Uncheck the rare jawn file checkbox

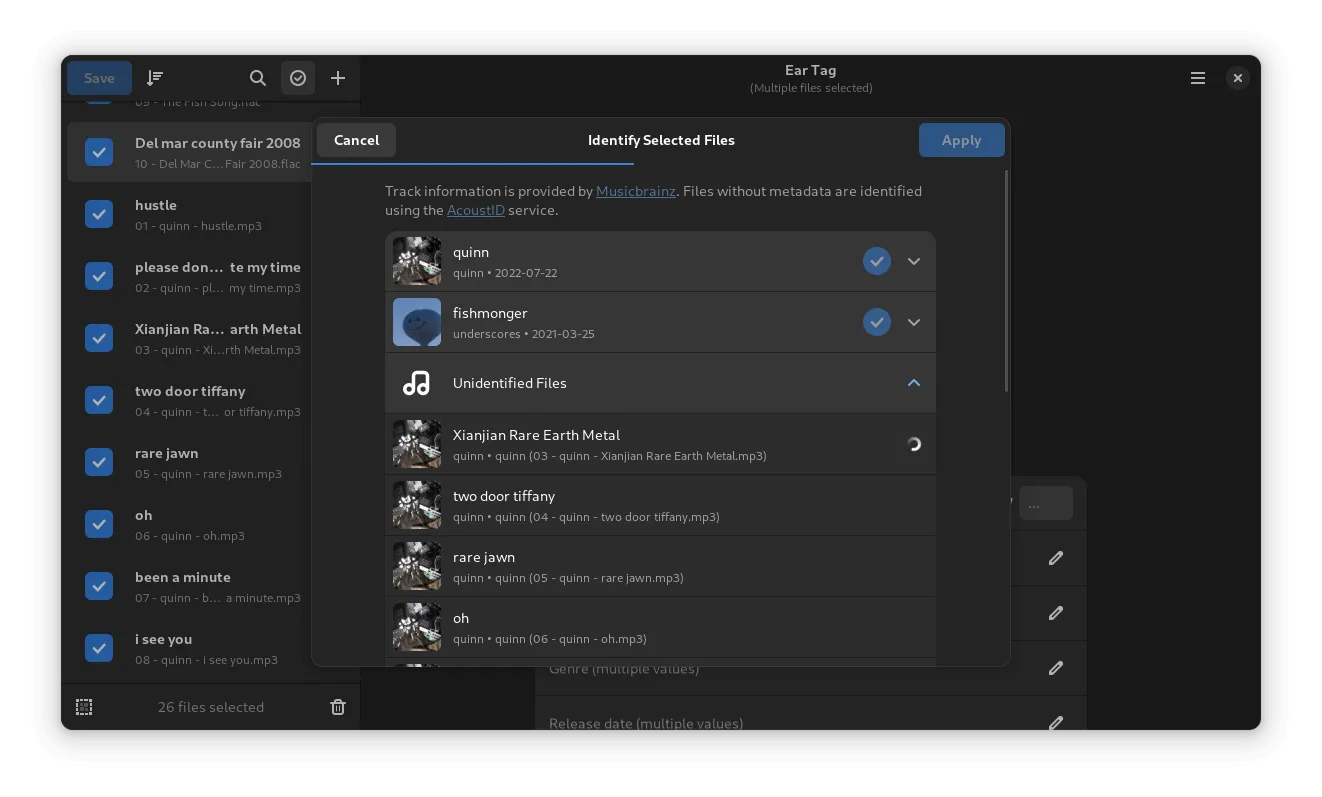point(99,462)
